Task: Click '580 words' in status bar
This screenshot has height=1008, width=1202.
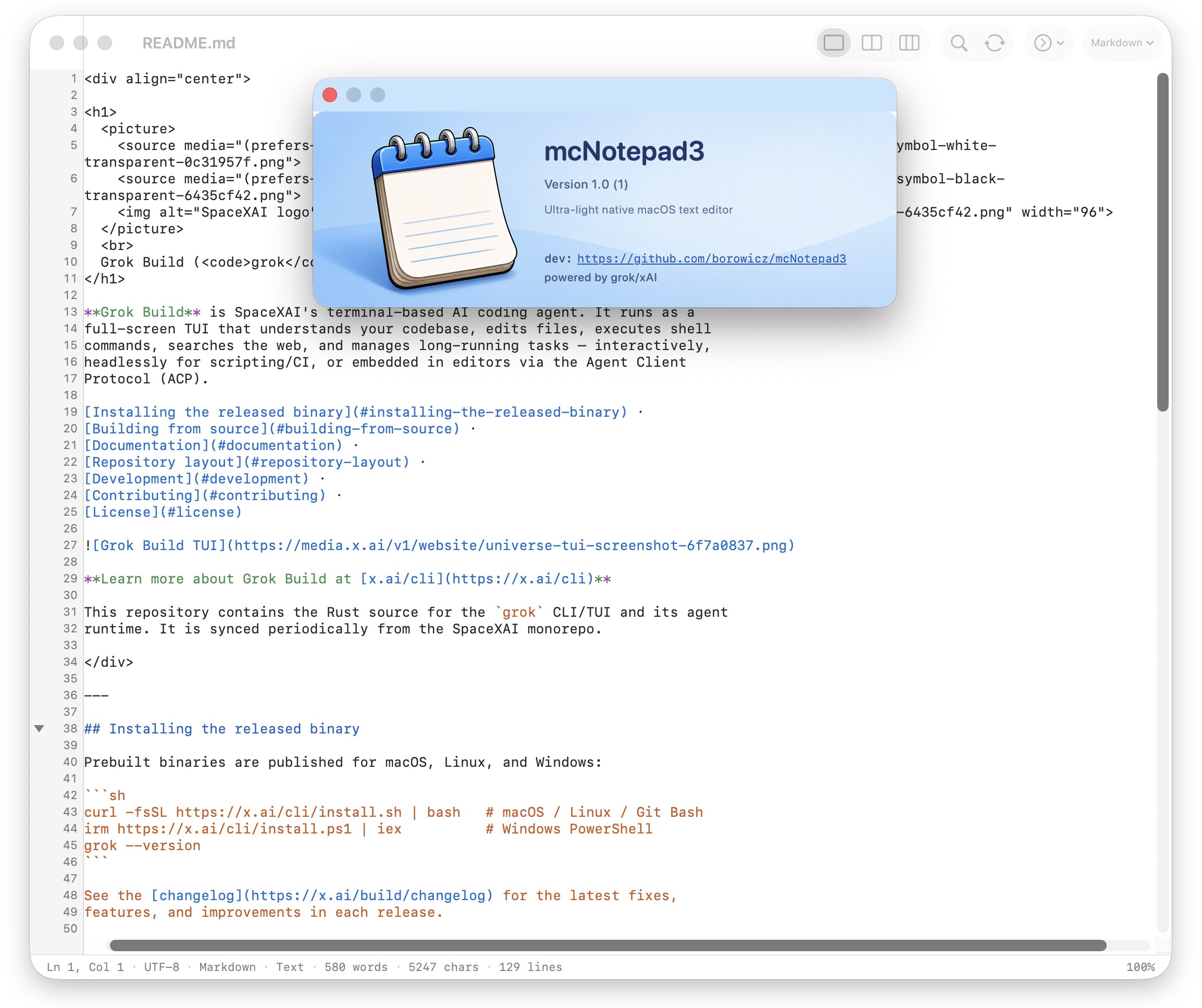Action: pyautogui.click(x=355, y=967)
